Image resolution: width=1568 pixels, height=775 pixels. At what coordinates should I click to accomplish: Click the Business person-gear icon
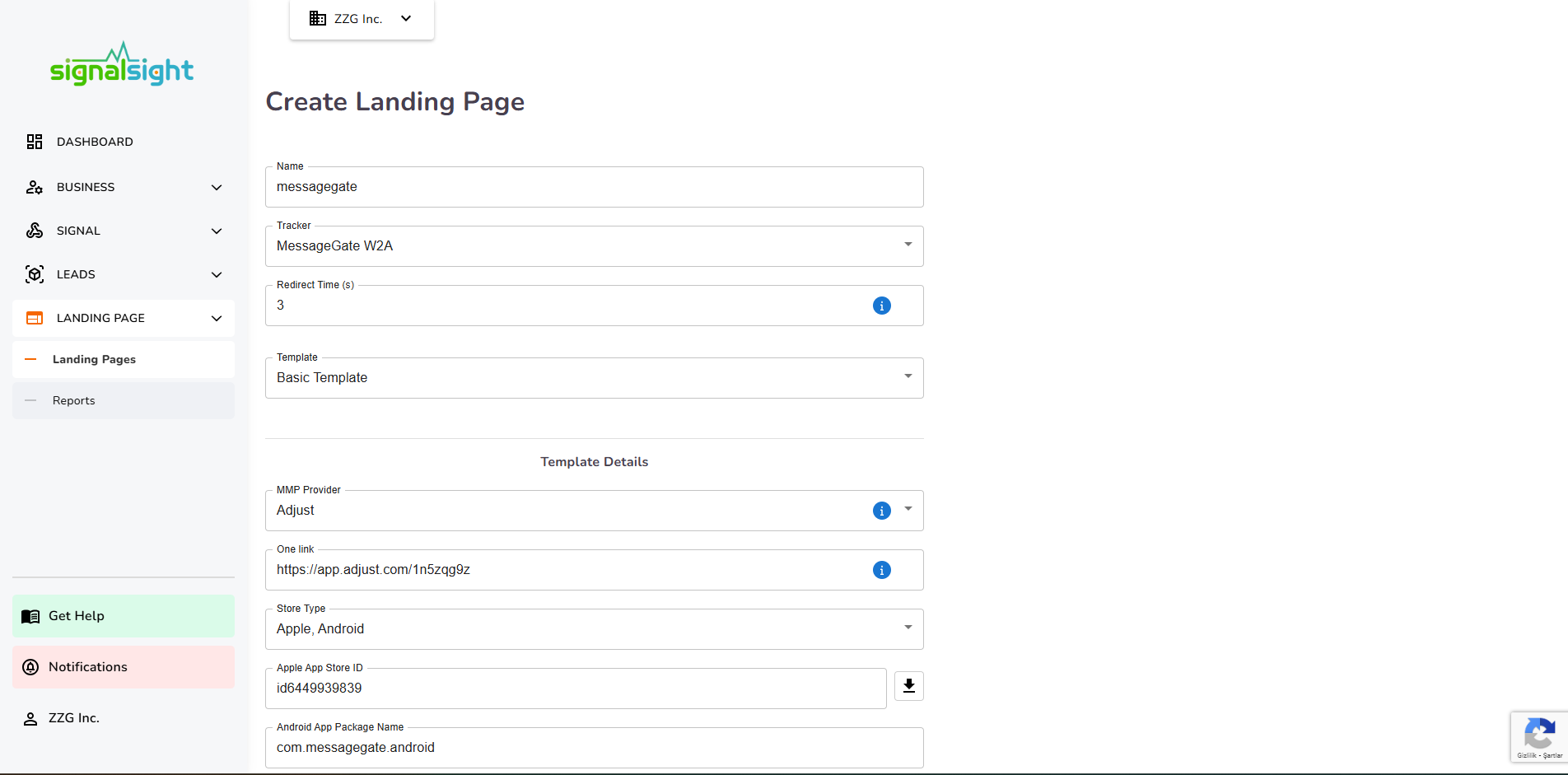(35, 187)
